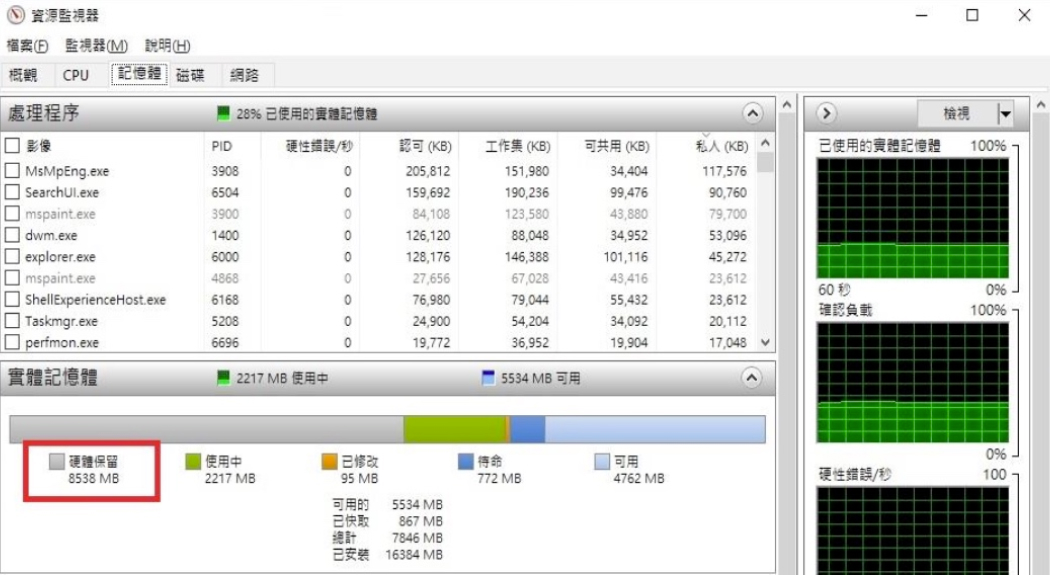The height and width of the screenshot is (575, 1050).
Task: Click the light blue free legend swatch
Action: click(x=602, y=461)
